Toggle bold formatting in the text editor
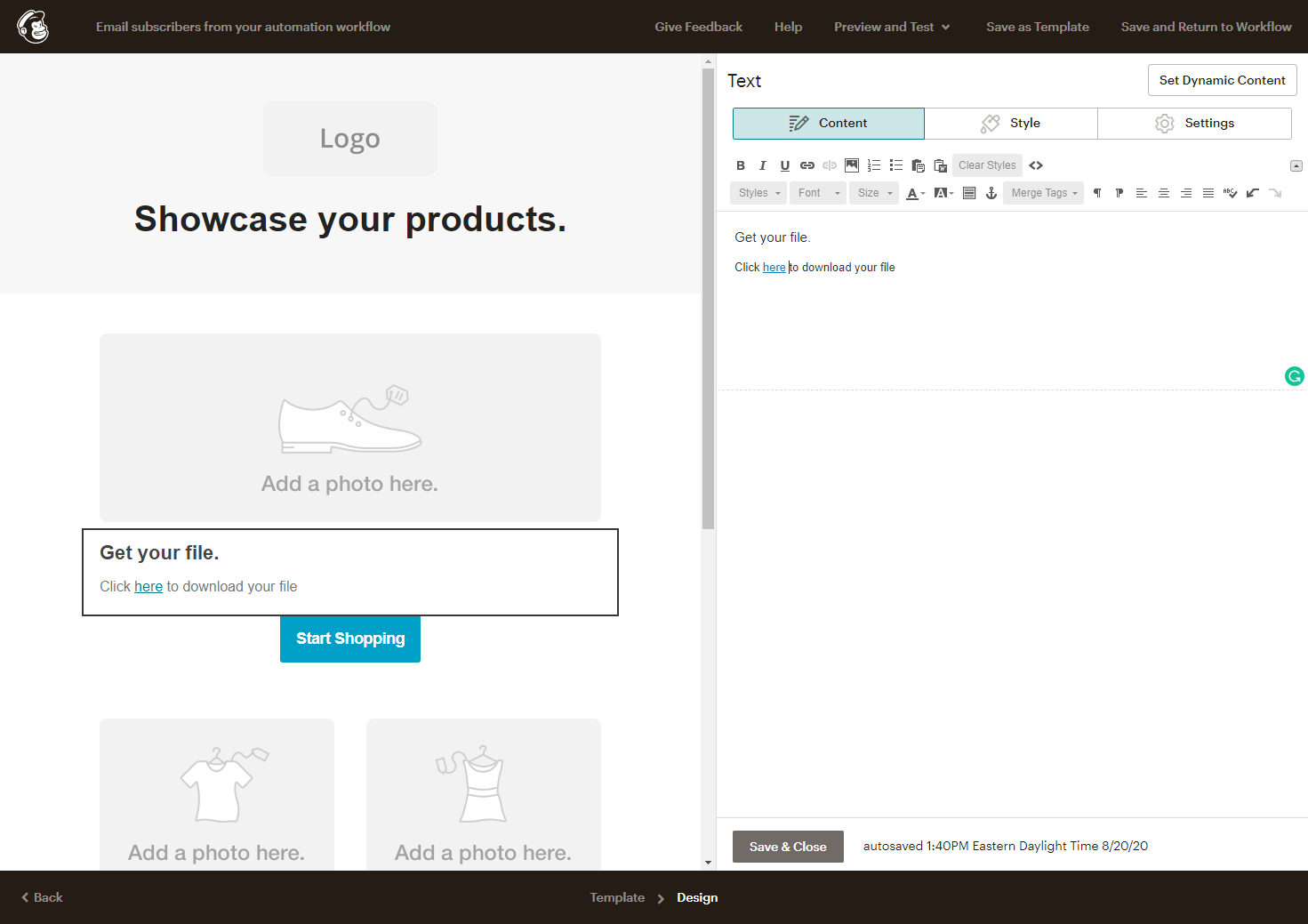This screenshot has height=924, width=1308. [x=741, y=165]
